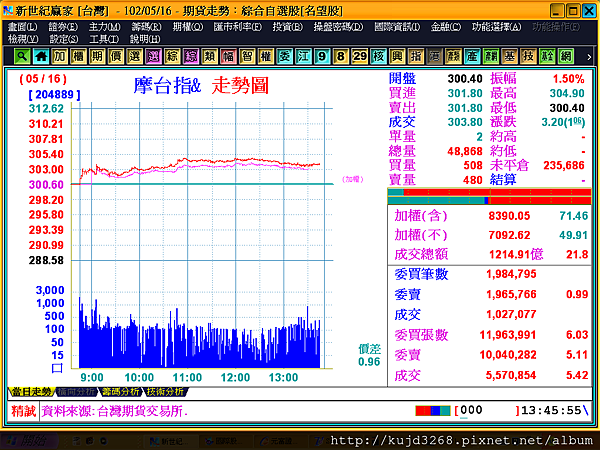This screenshot has width=600, height=450.
Task: Open the 工具(T) menu
Action: coord(104,39)
